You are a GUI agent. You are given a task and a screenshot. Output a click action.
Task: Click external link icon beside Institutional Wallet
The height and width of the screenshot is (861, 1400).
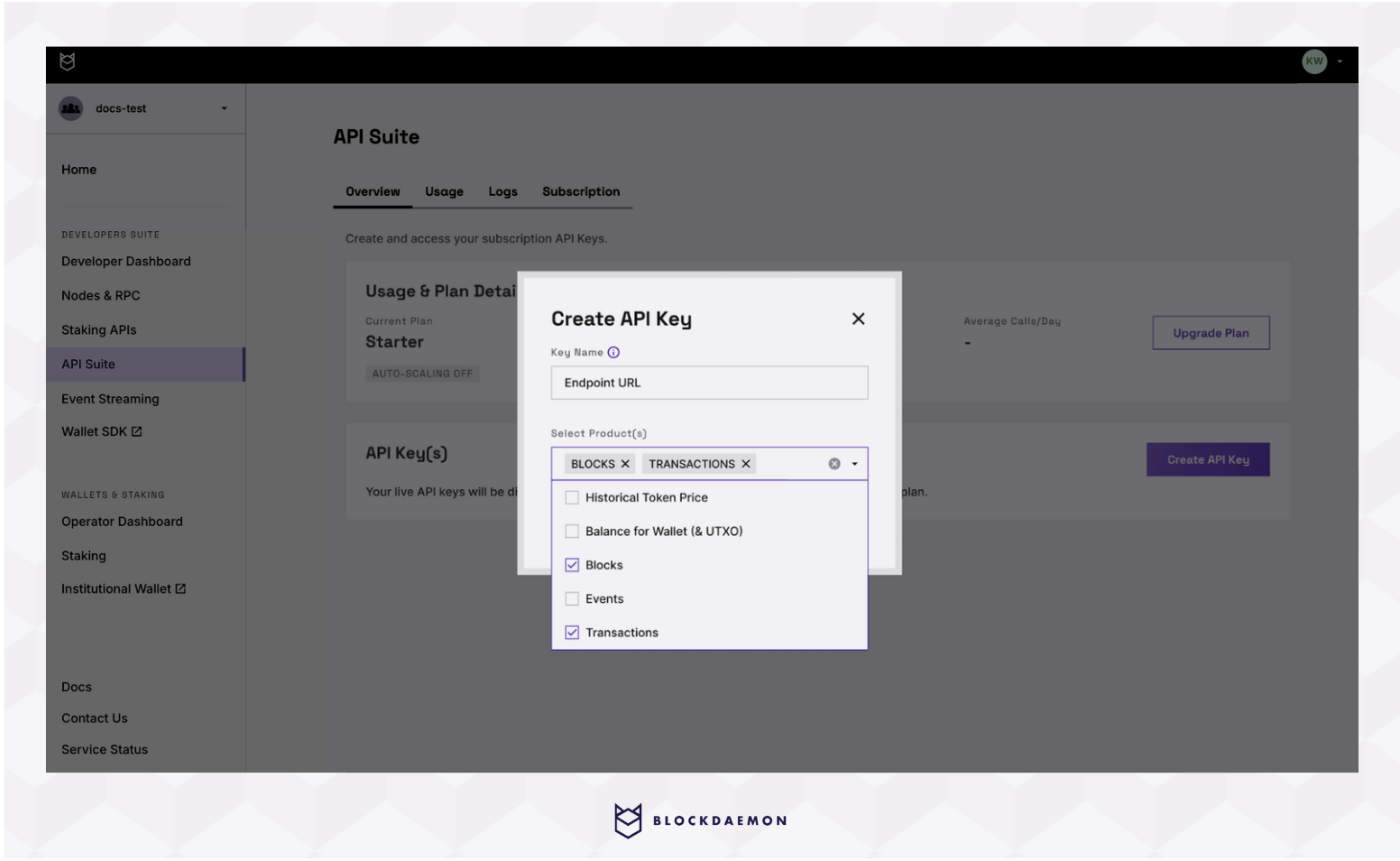click(x=180, y=589)
